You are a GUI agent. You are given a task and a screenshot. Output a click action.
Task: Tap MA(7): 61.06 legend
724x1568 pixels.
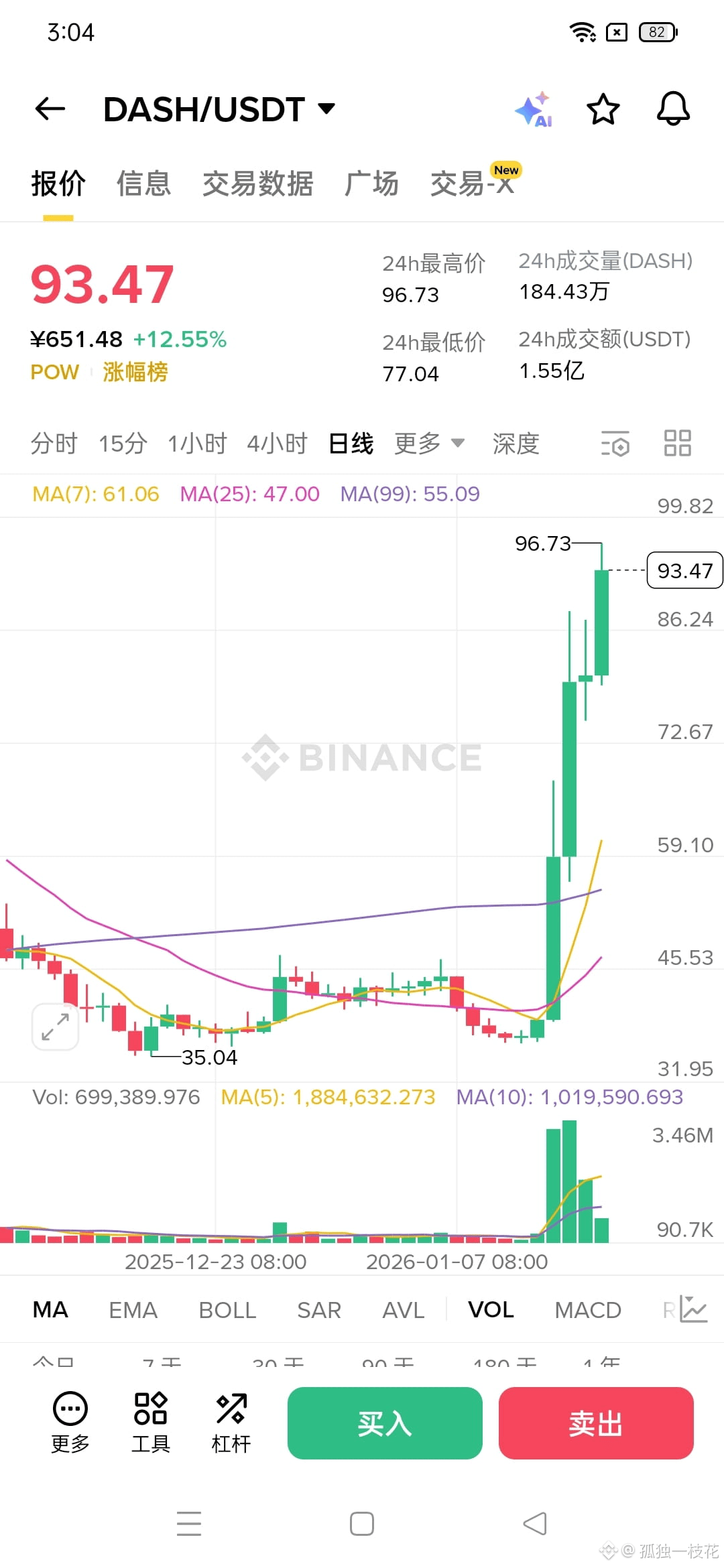click(x=96, y=494)
